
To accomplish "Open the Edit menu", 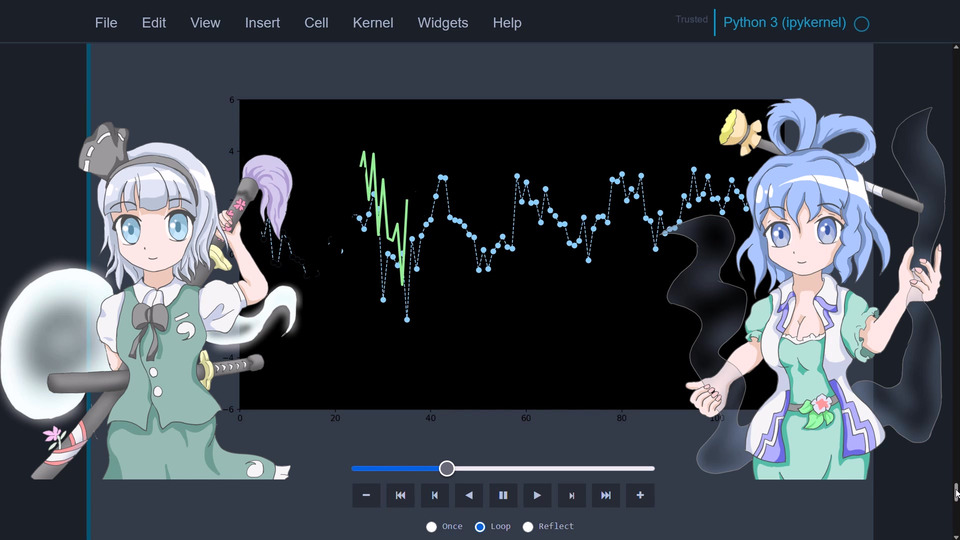I will tap(154, 23).
